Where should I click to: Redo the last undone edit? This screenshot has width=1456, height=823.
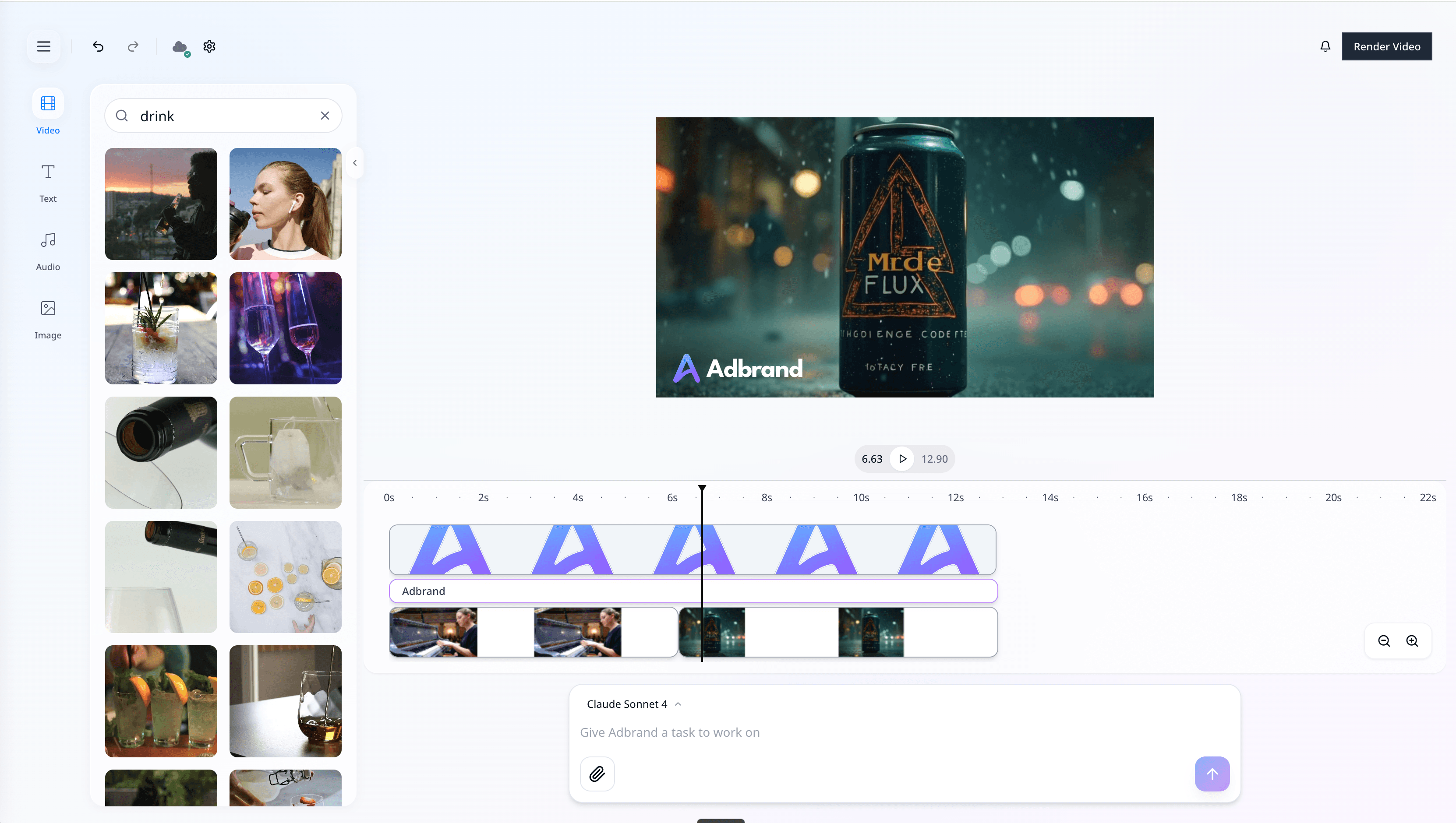coord(133,46)
